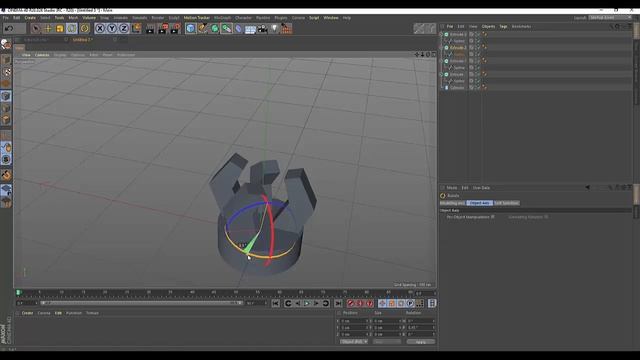This screenshot has width=640, height=360.
Task: Open the green Array modeling icon
Action: (227, 28)
